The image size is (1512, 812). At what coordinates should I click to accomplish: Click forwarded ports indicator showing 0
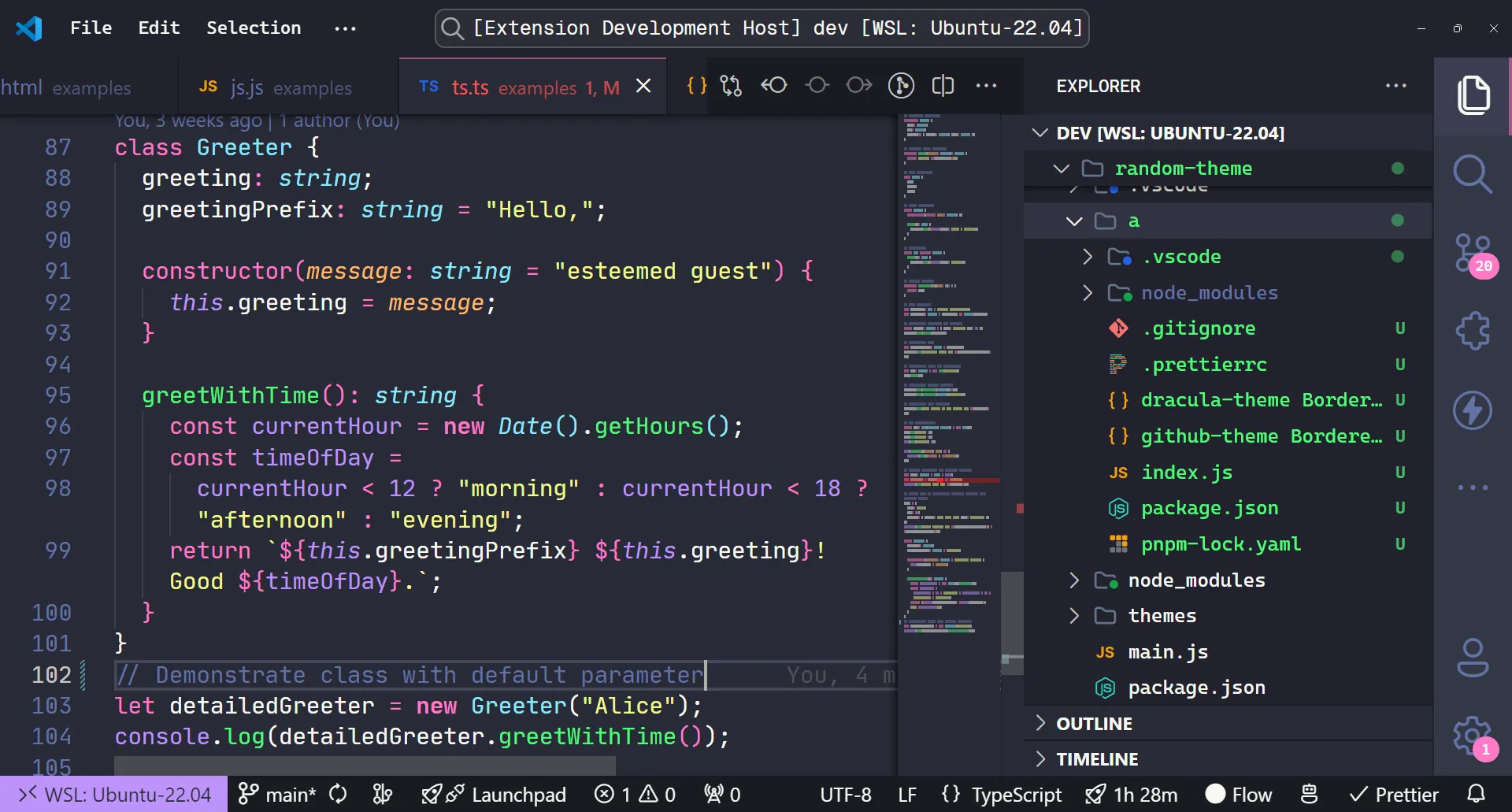722,794
